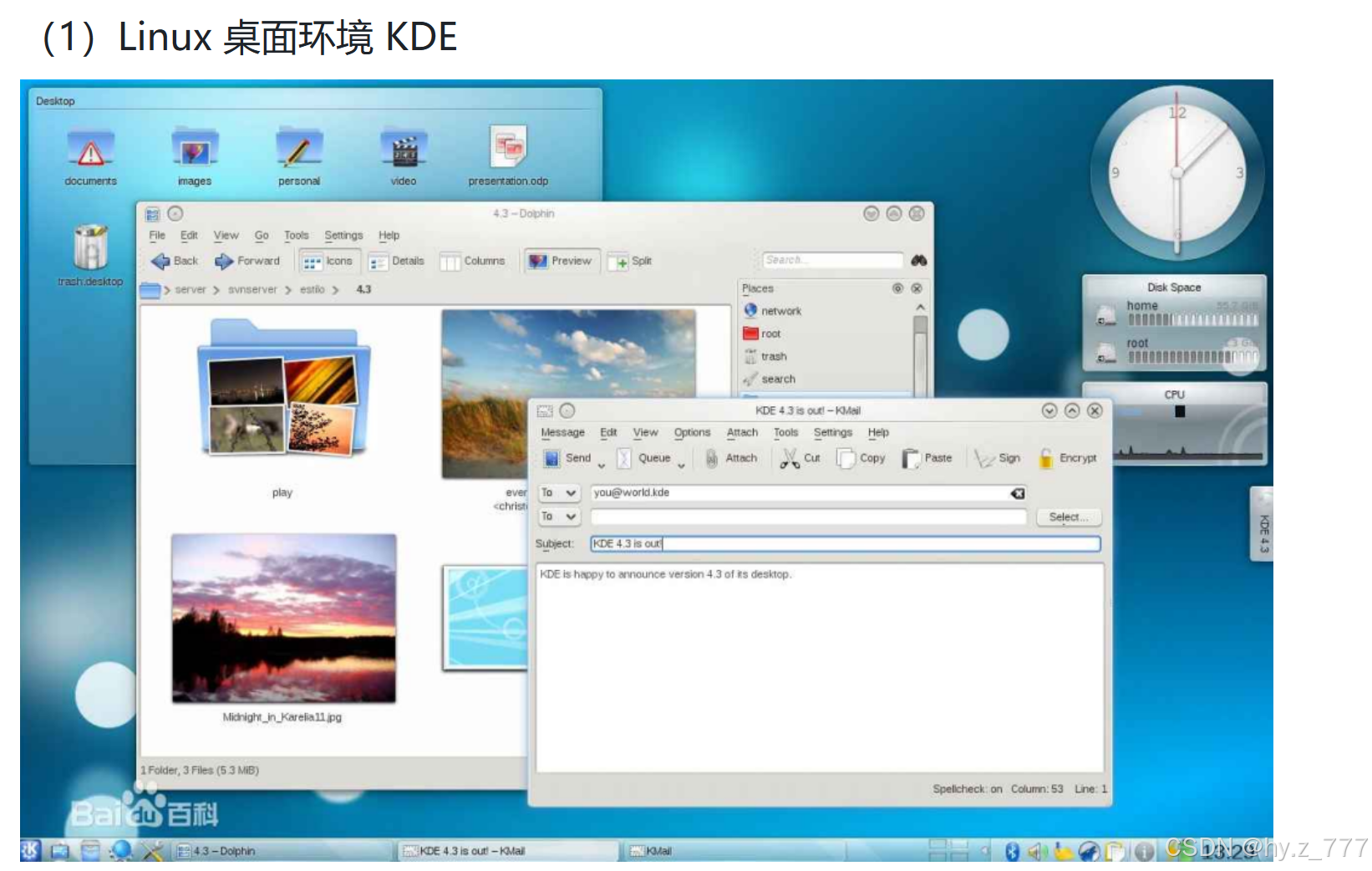Click the Send button in KMail
1372x871 pixels.
pos(567,458)
